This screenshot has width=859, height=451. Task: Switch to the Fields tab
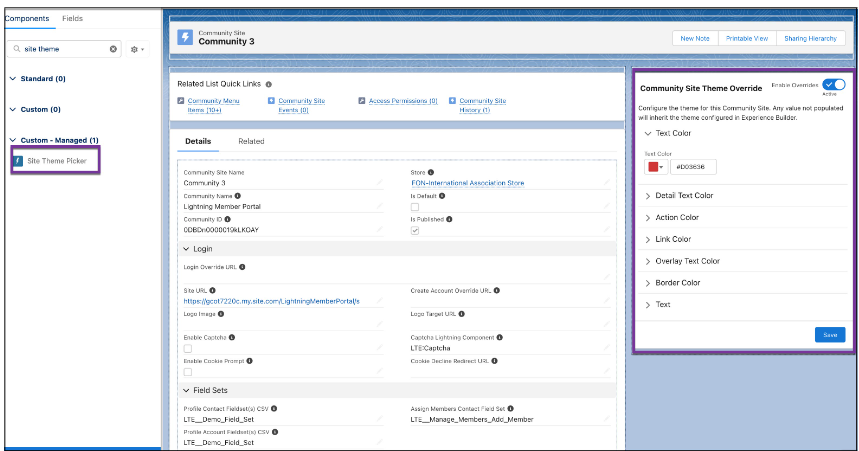(x=72, y=18)
